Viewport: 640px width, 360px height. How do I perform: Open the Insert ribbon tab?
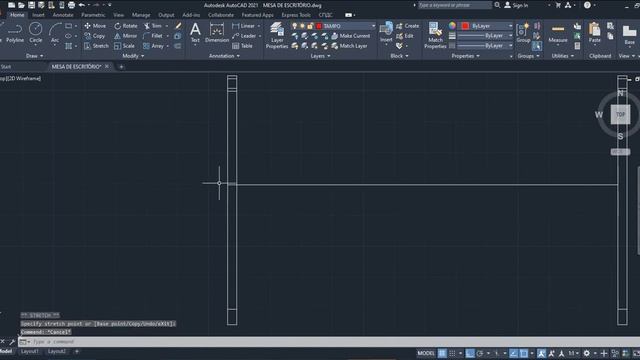tap(38, 15)
